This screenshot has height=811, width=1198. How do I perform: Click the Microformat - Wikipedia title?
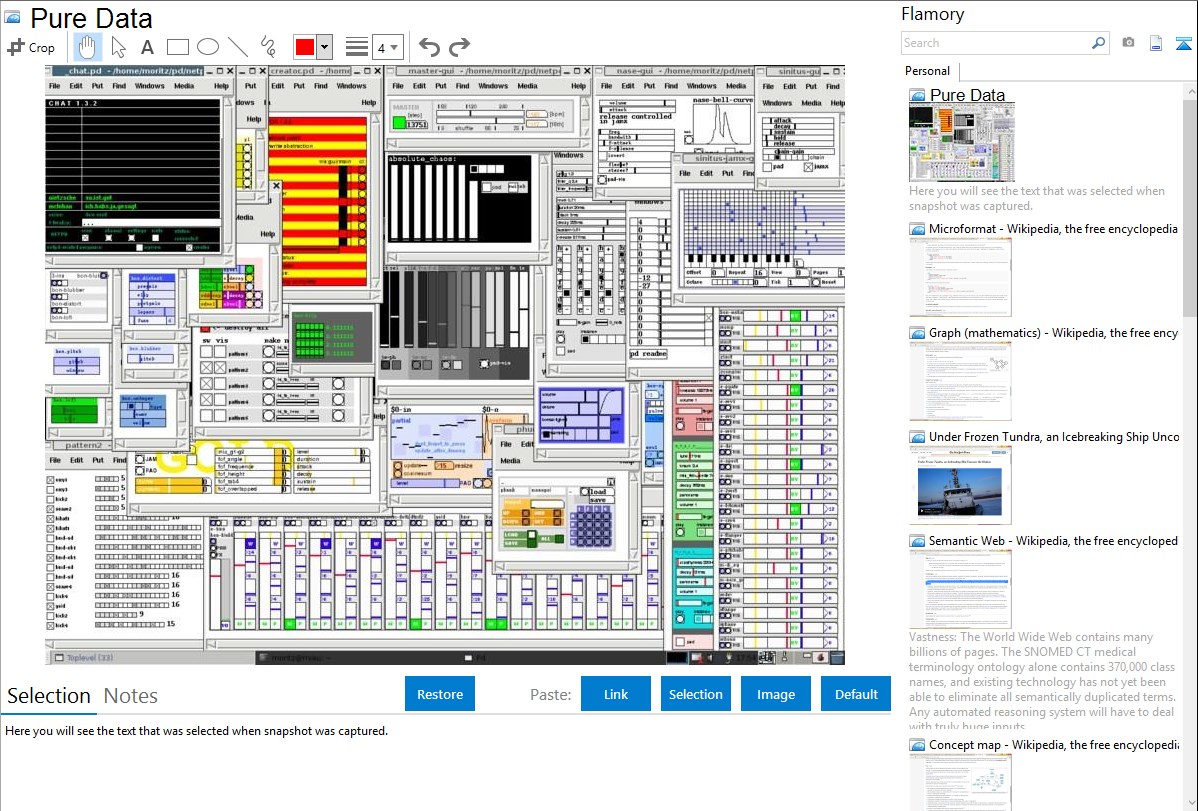pos(1053,229)
